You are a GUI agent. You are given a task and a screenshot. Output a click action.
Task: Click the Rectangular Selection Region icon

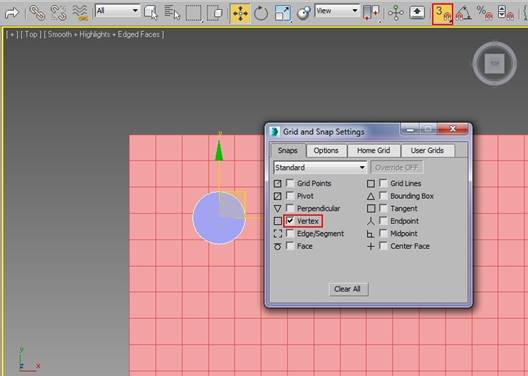194,13
